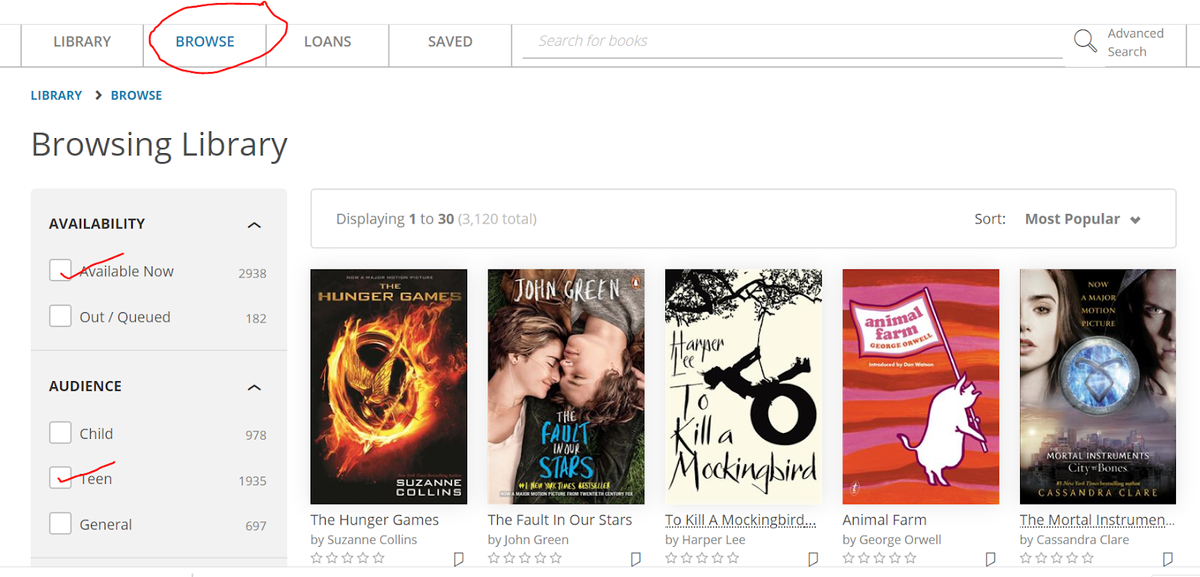Open The Fault In Our Stars title

click(x=560, y=520)
